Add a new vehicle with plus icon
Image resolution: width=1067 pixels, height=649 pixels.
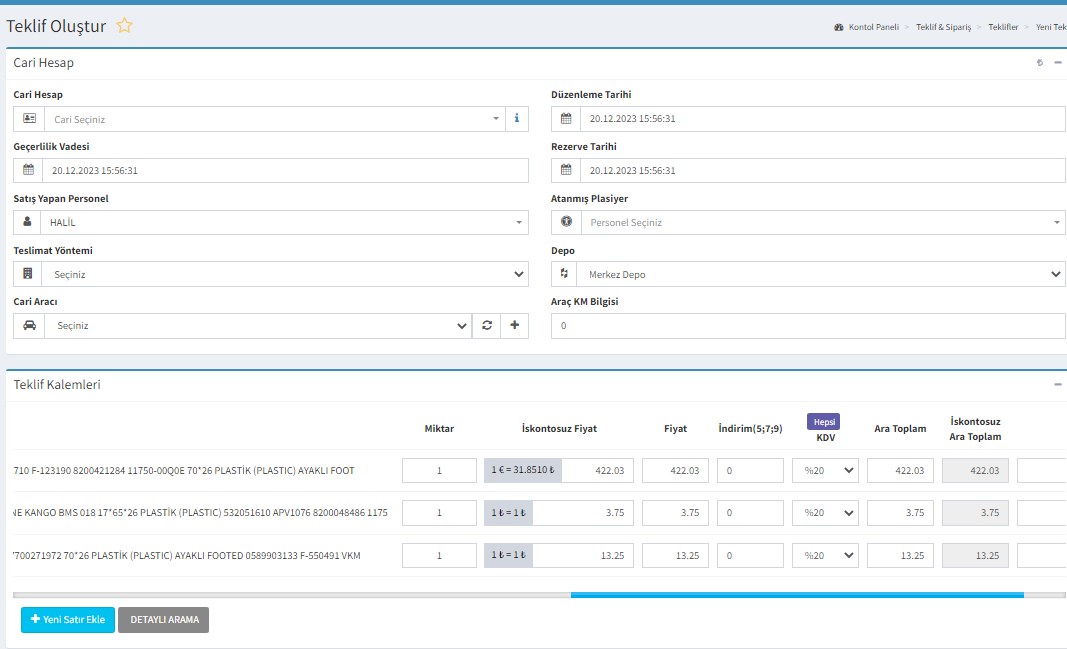[514, 326]
